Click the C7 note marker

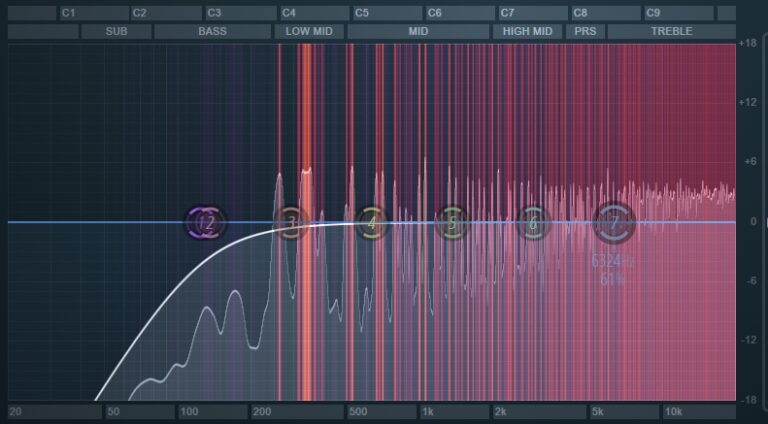point(507,13)
